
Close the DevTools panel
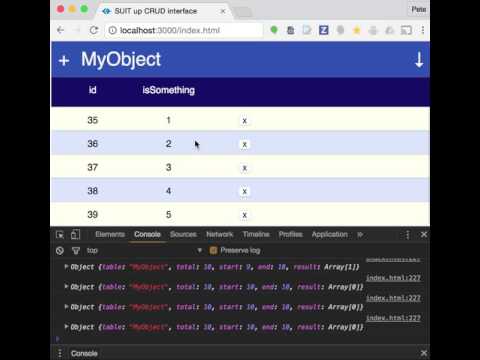(424, 235)
